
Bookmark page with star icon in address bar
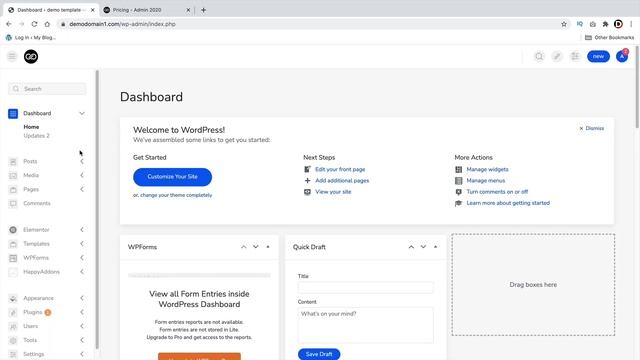coord(564,24)
